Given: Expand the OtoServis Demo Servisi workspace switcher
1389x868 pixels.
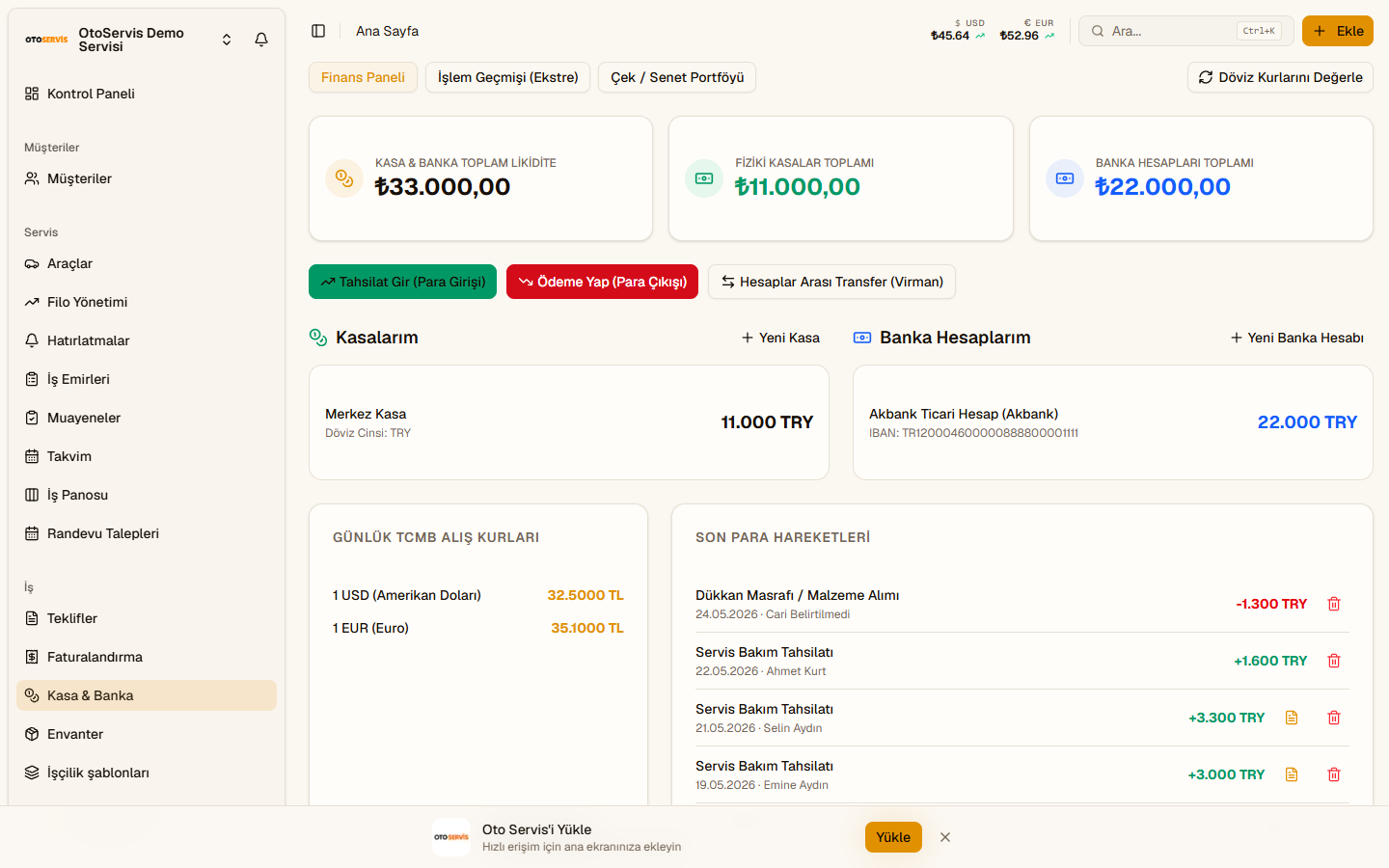Looking at the screenshot, I should click(x=227, y=40).
